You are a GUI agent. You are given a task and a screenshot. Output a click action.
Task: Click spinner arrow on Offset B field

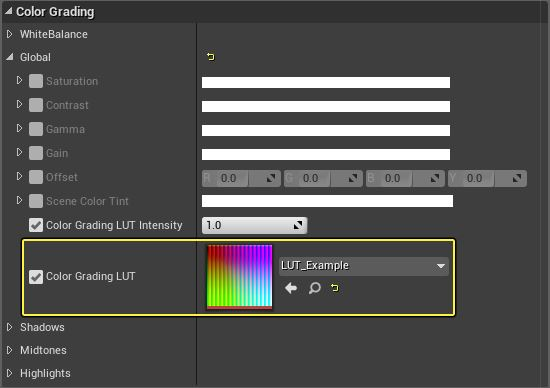pyautogui.click(x=435, y=178)
